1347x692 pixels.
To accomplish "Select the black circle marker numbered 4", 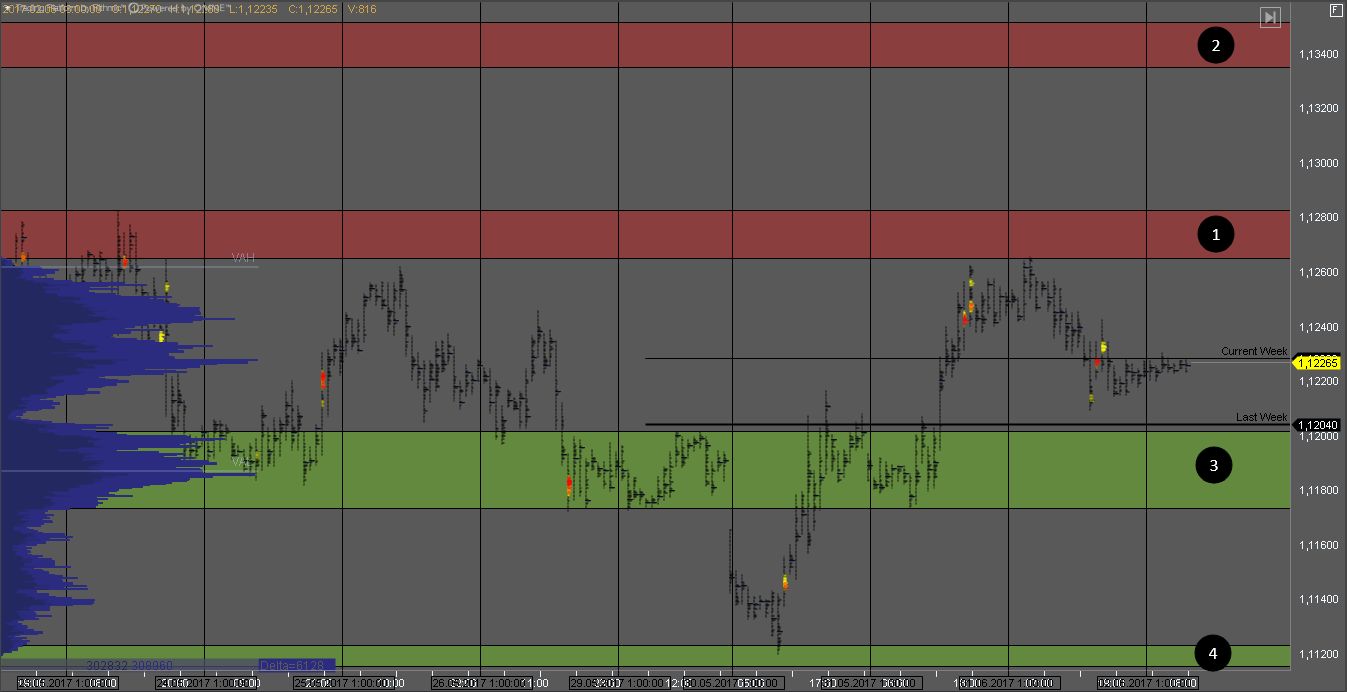I will click(x=1213, y=654).
